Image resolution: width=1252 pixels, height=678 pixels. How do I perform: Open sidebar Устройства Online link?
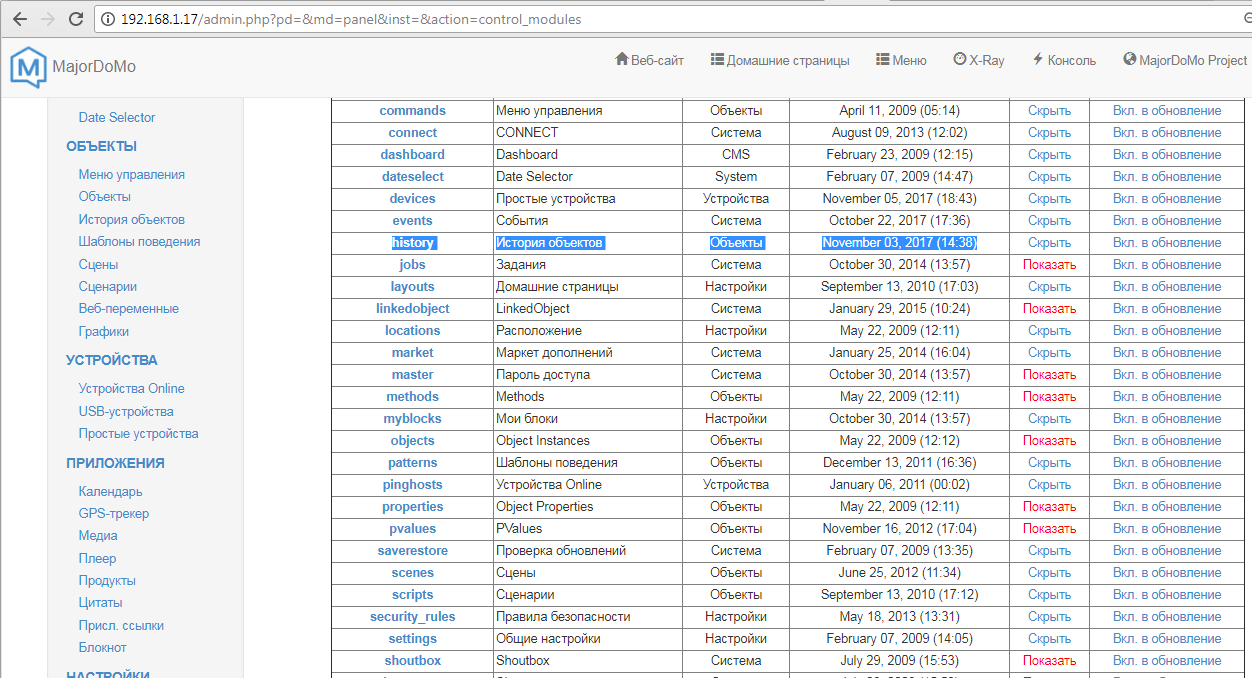click(132, 388)
